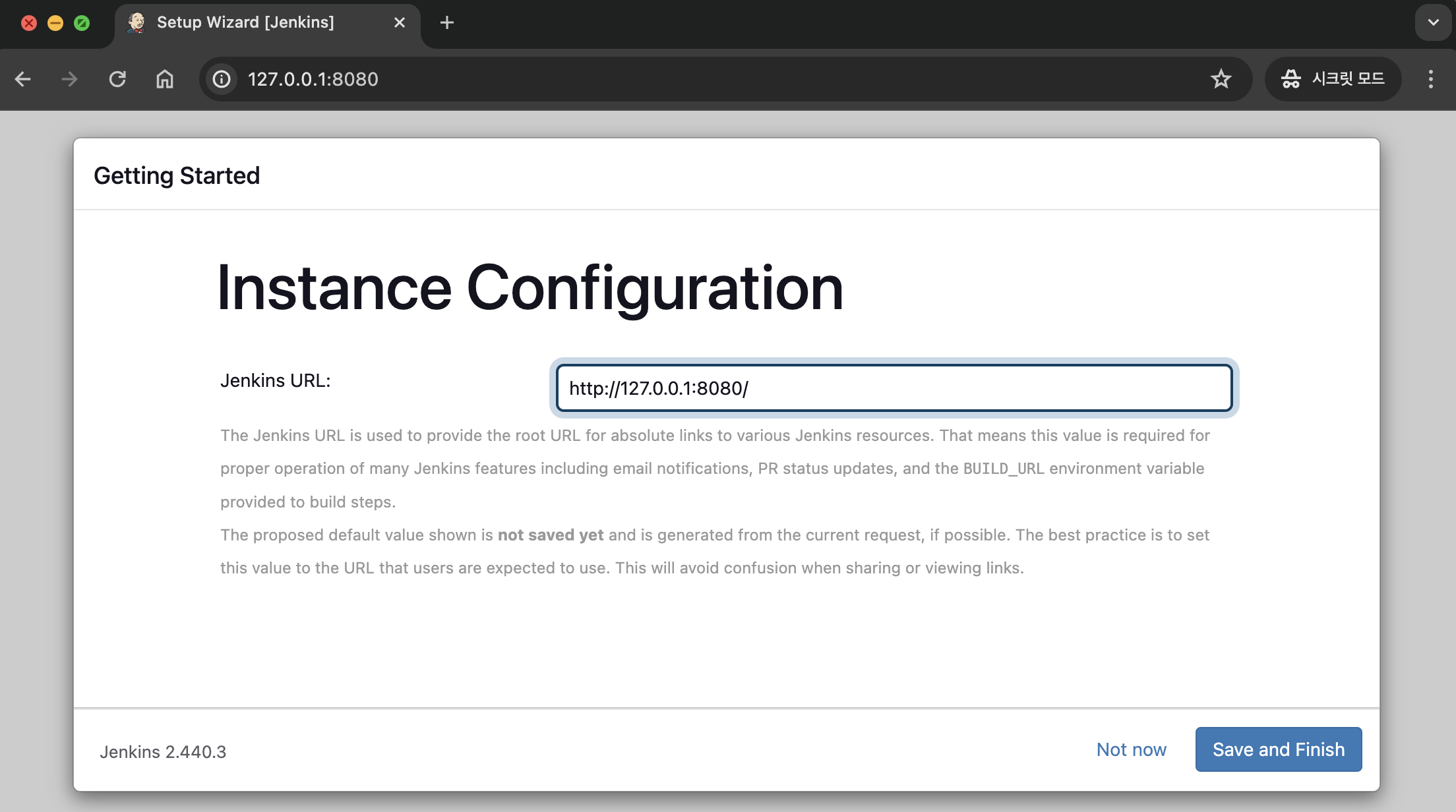This screenshot has height=812, width=1456.
Task: Click the address bar URL
Action: 313,79
